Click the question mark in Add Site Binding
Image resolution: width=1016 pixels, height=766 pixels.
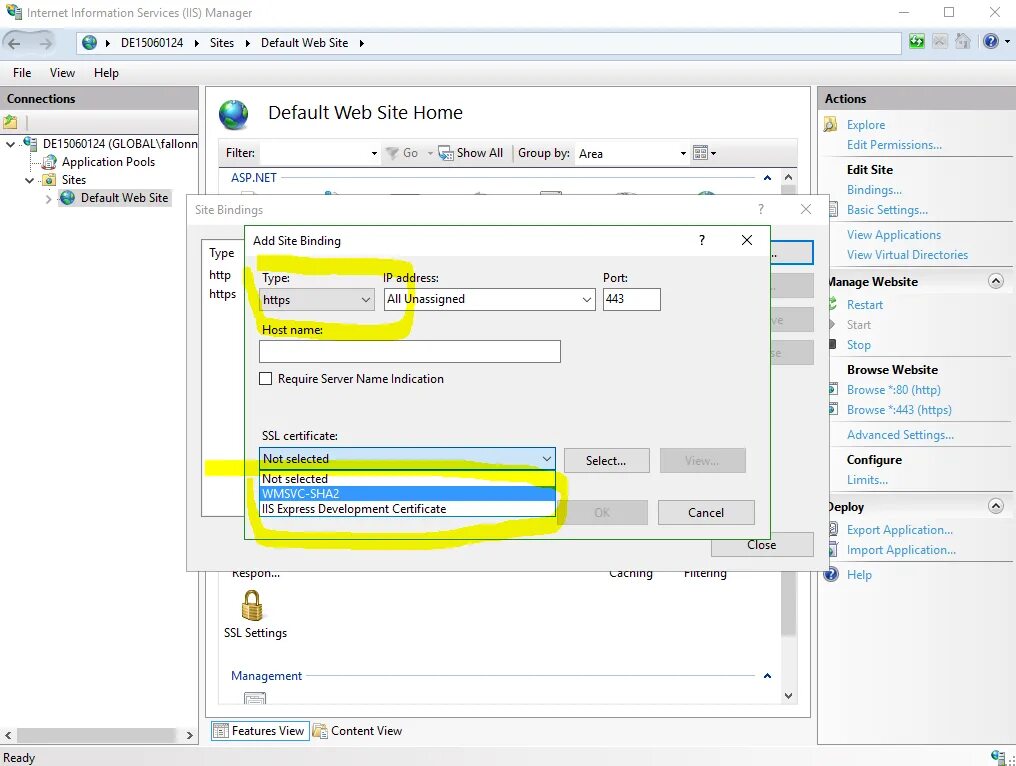702,240
